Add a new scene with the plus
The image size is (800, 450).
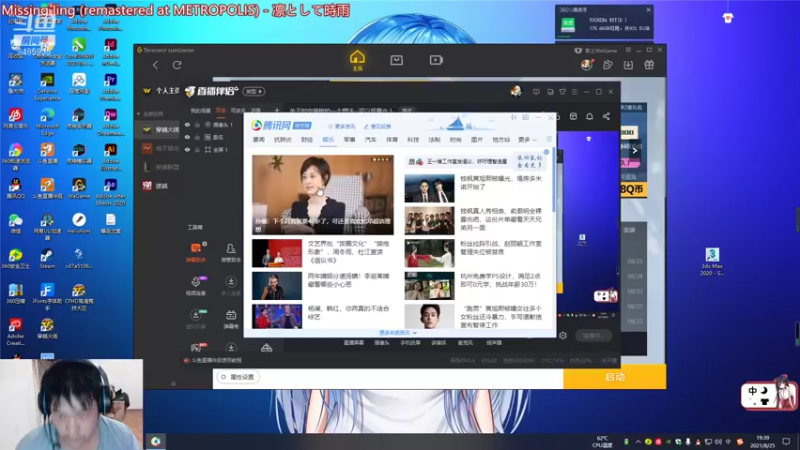277,110
